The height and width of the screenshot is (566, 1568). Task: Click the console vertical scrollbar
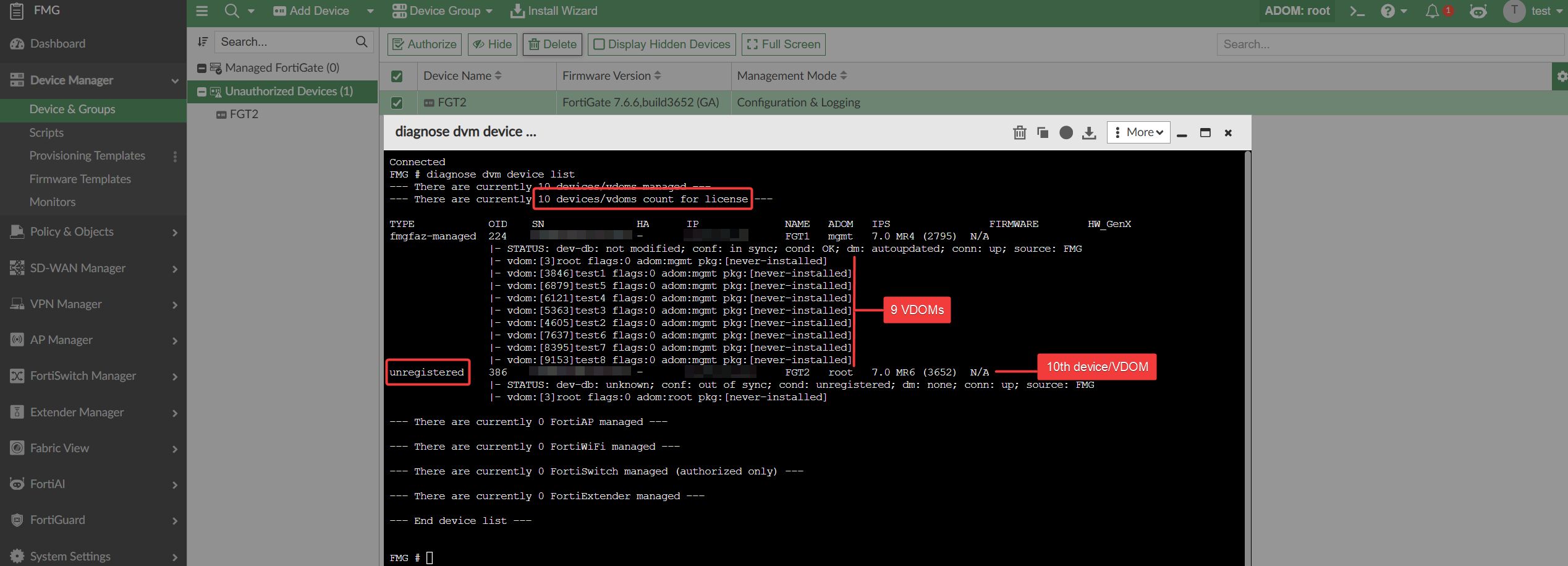pos(1247,358)
